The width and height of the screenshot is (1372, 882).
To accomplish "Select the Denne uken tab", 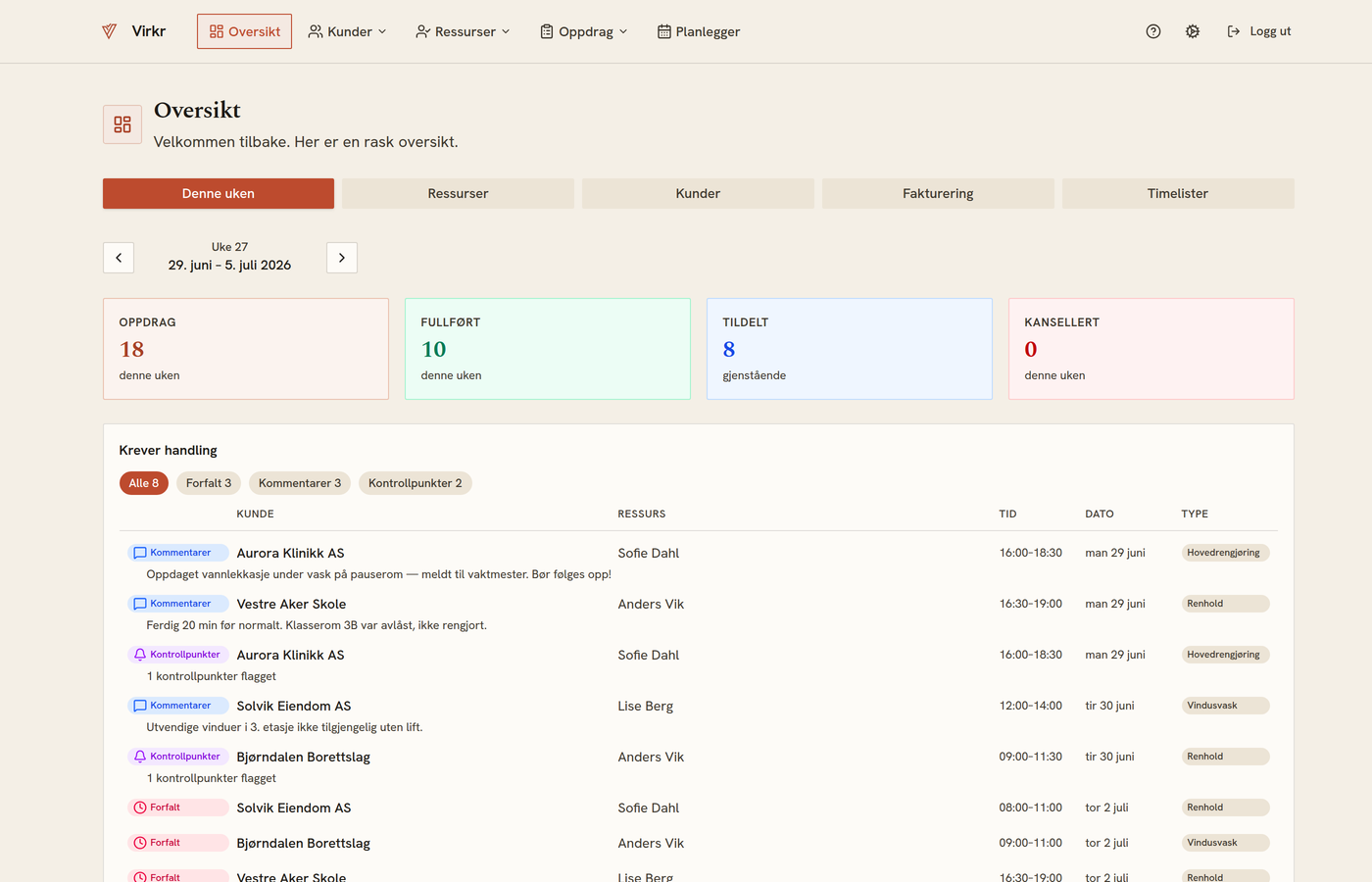I will point(219,193).
